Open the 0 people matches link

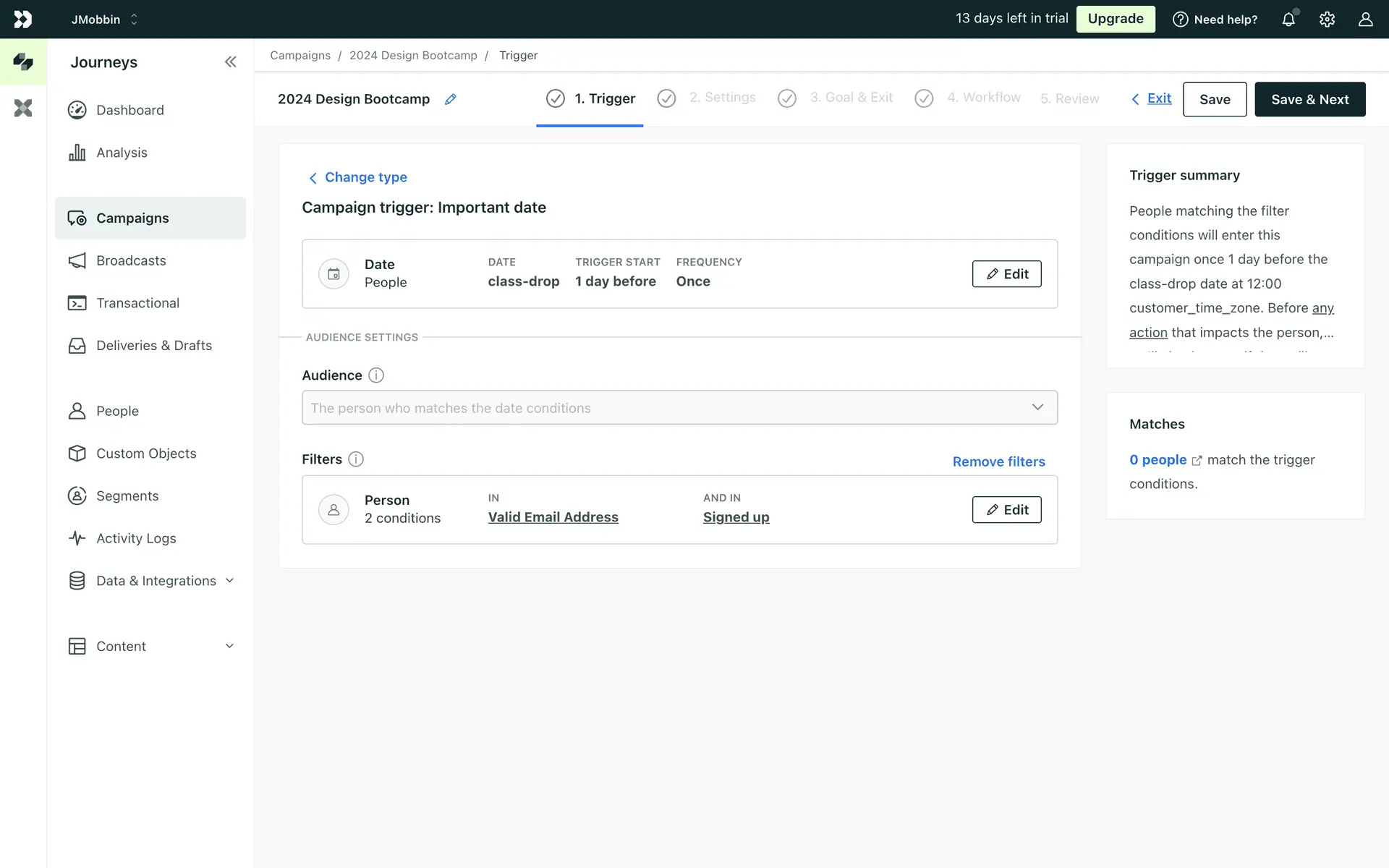pyautogui.click(x=1158, y=460)
